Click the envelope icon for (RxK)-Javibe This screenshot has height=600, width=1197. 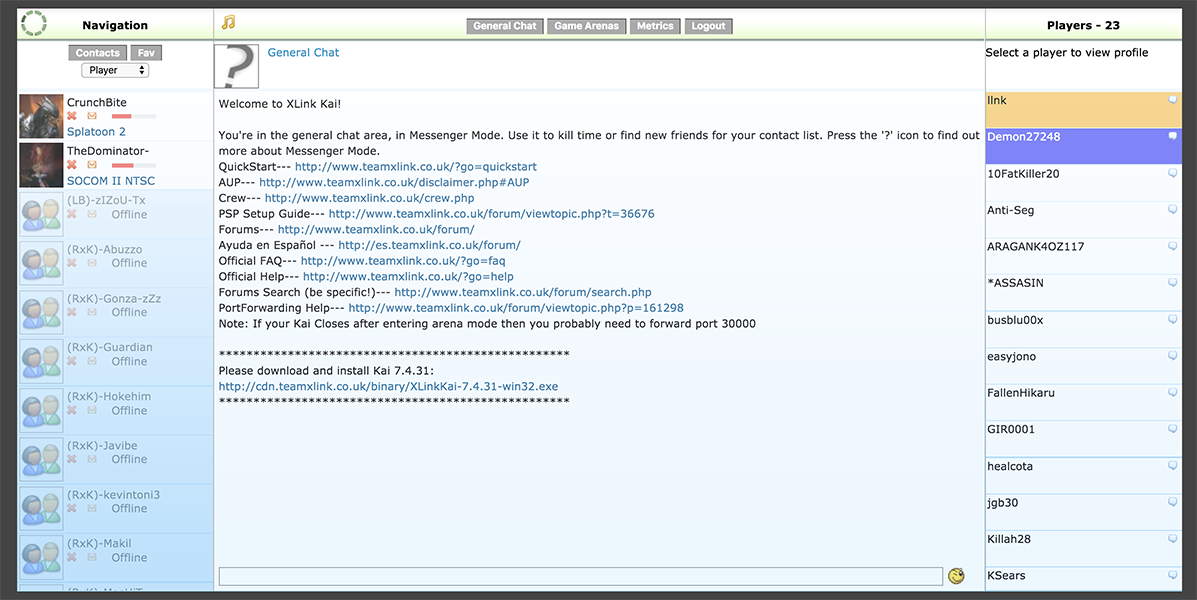point(92,460)
